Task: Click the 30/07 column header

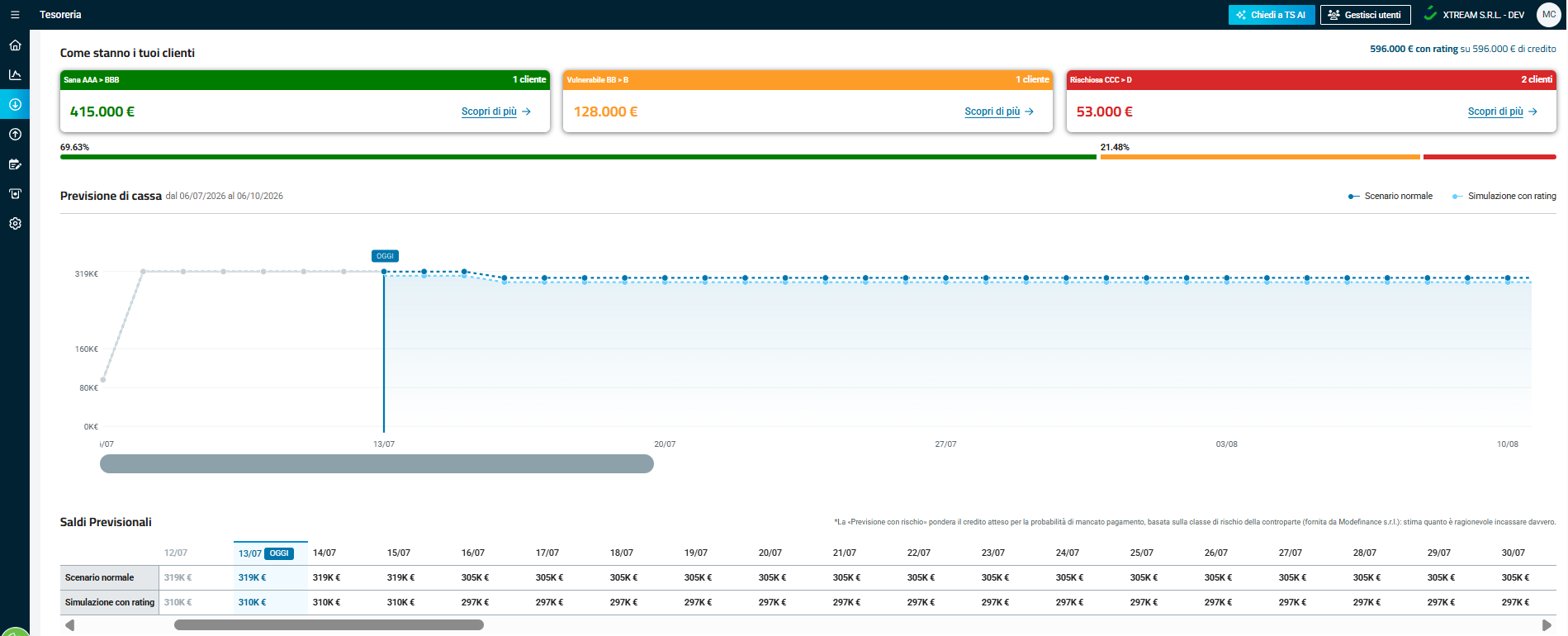Action: click(x=1514, y=553)
